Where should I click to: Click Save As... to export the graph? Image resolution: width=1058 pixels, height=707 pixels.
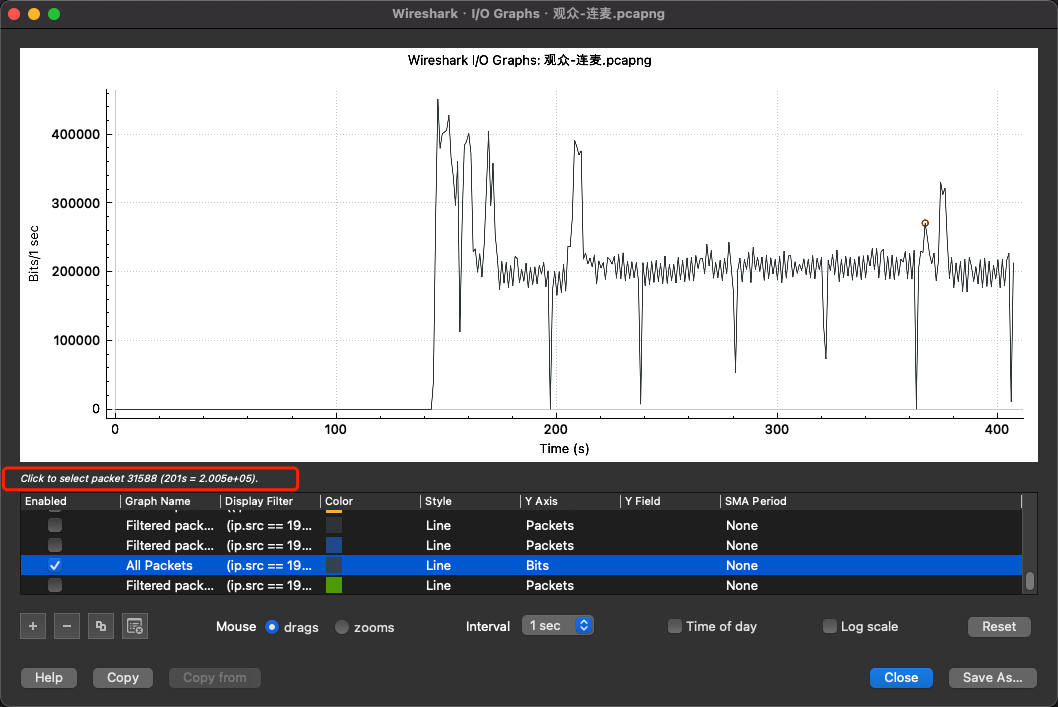(x=993, y=677)
